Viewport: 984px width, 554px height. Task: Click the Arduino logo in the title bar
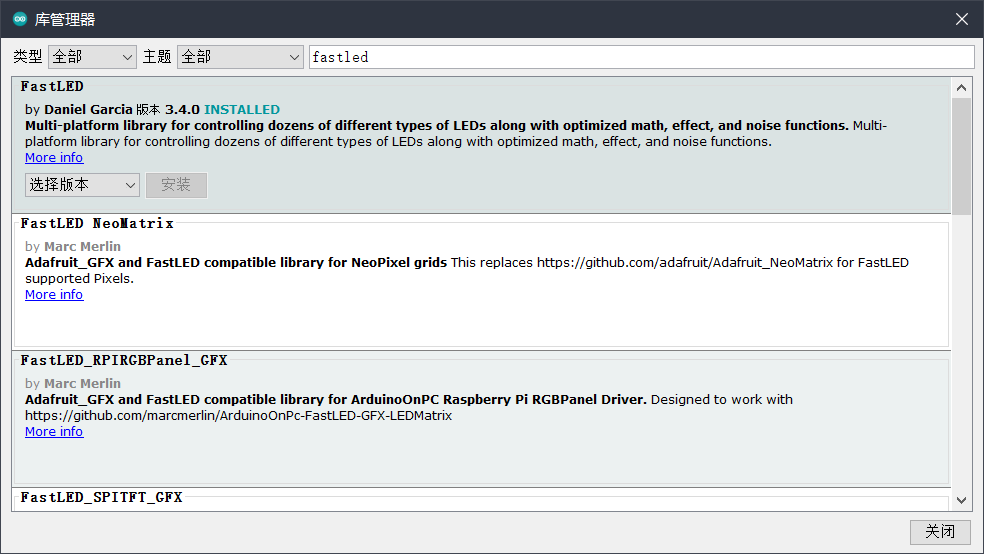click(x=20, y=19)
